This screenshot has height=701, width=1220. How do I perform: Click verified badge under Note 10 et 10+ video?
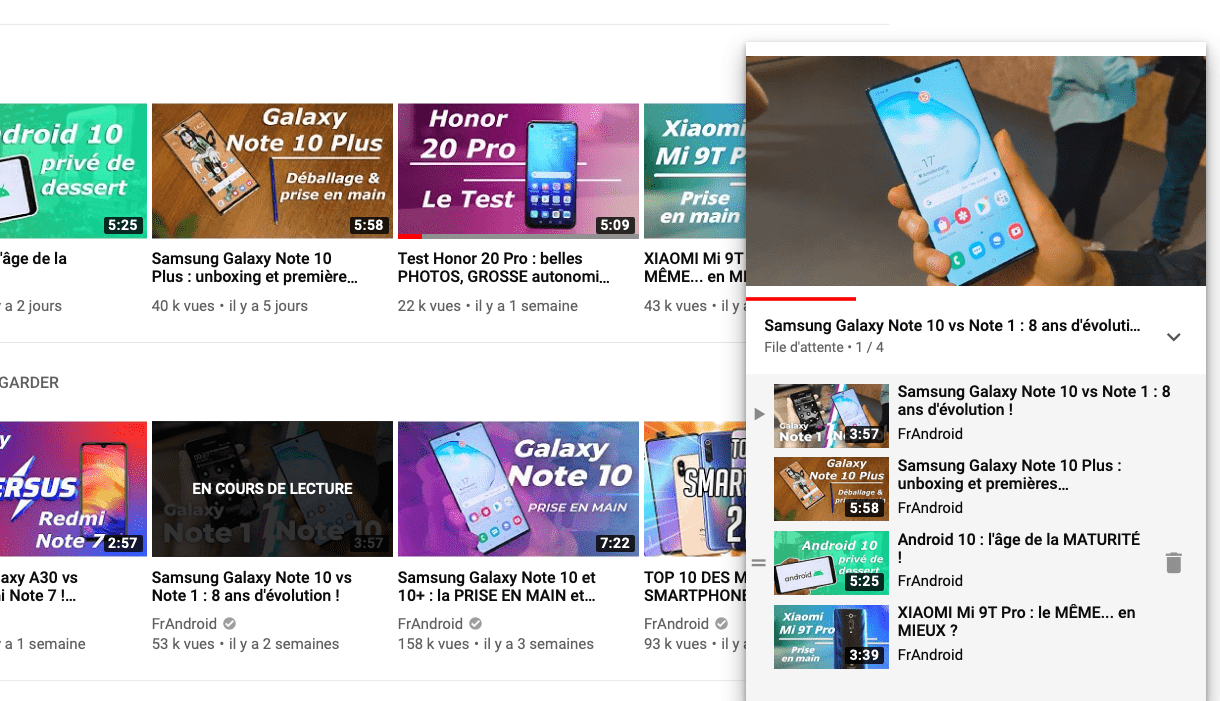[476, 623]
